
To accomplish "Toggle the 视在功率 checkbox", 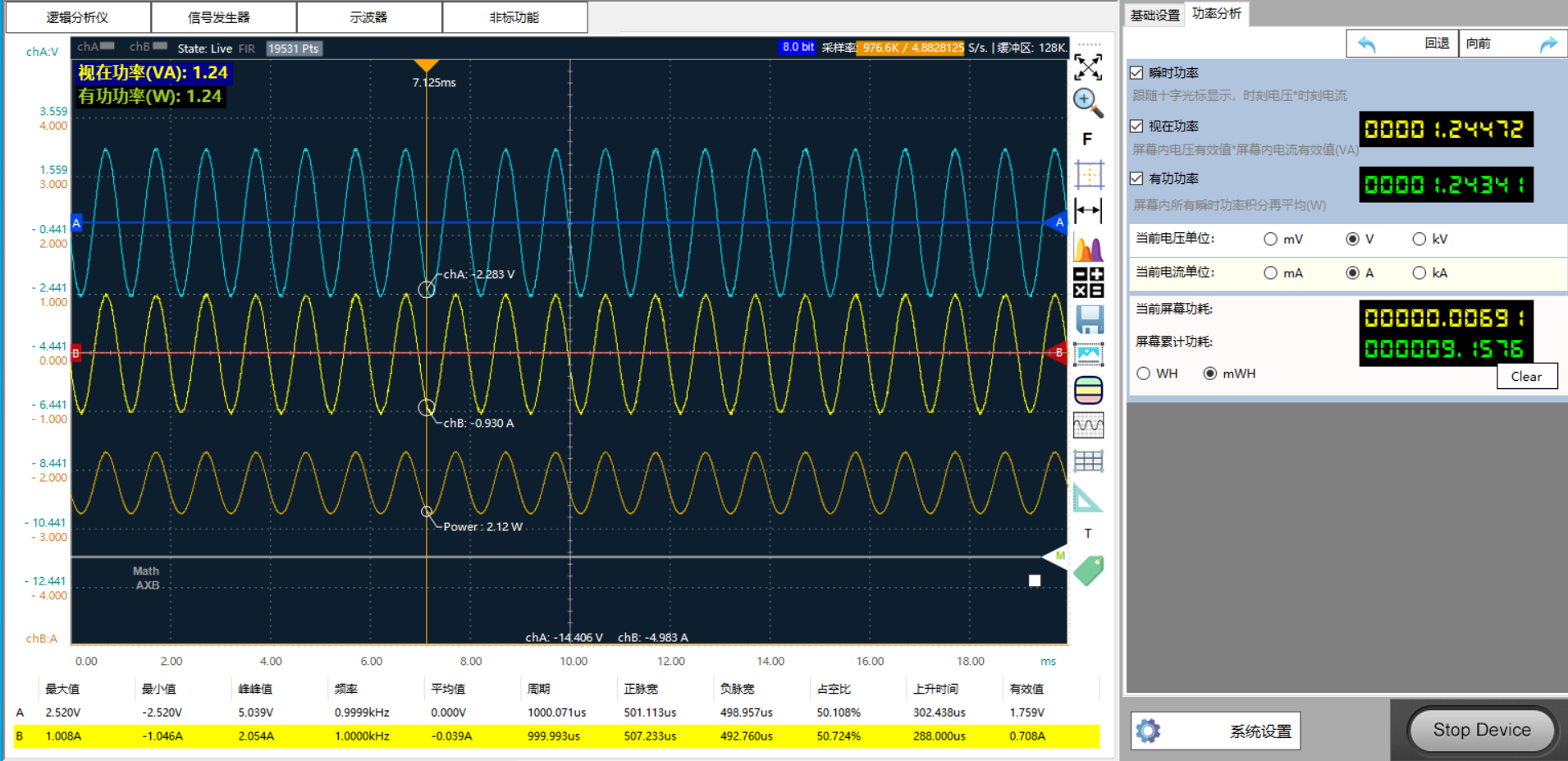I will (x=1136, y=126).
